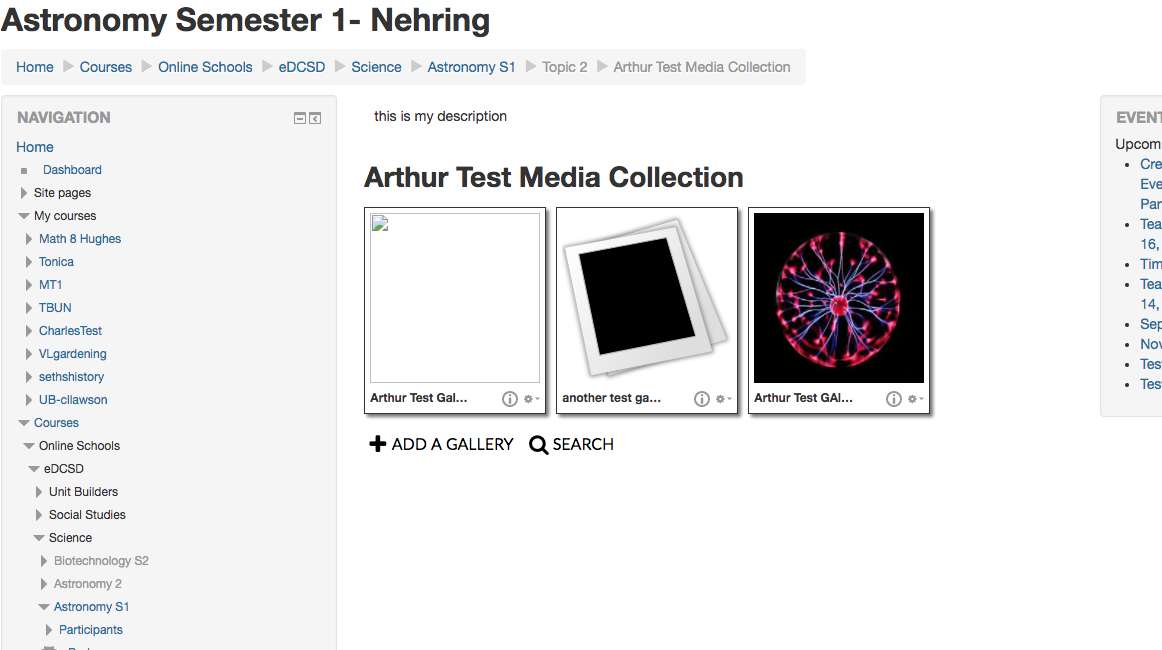Viewport: 1162px width, 650px height.
Task: Dock the Navigation block to the side
Action: 315,119
